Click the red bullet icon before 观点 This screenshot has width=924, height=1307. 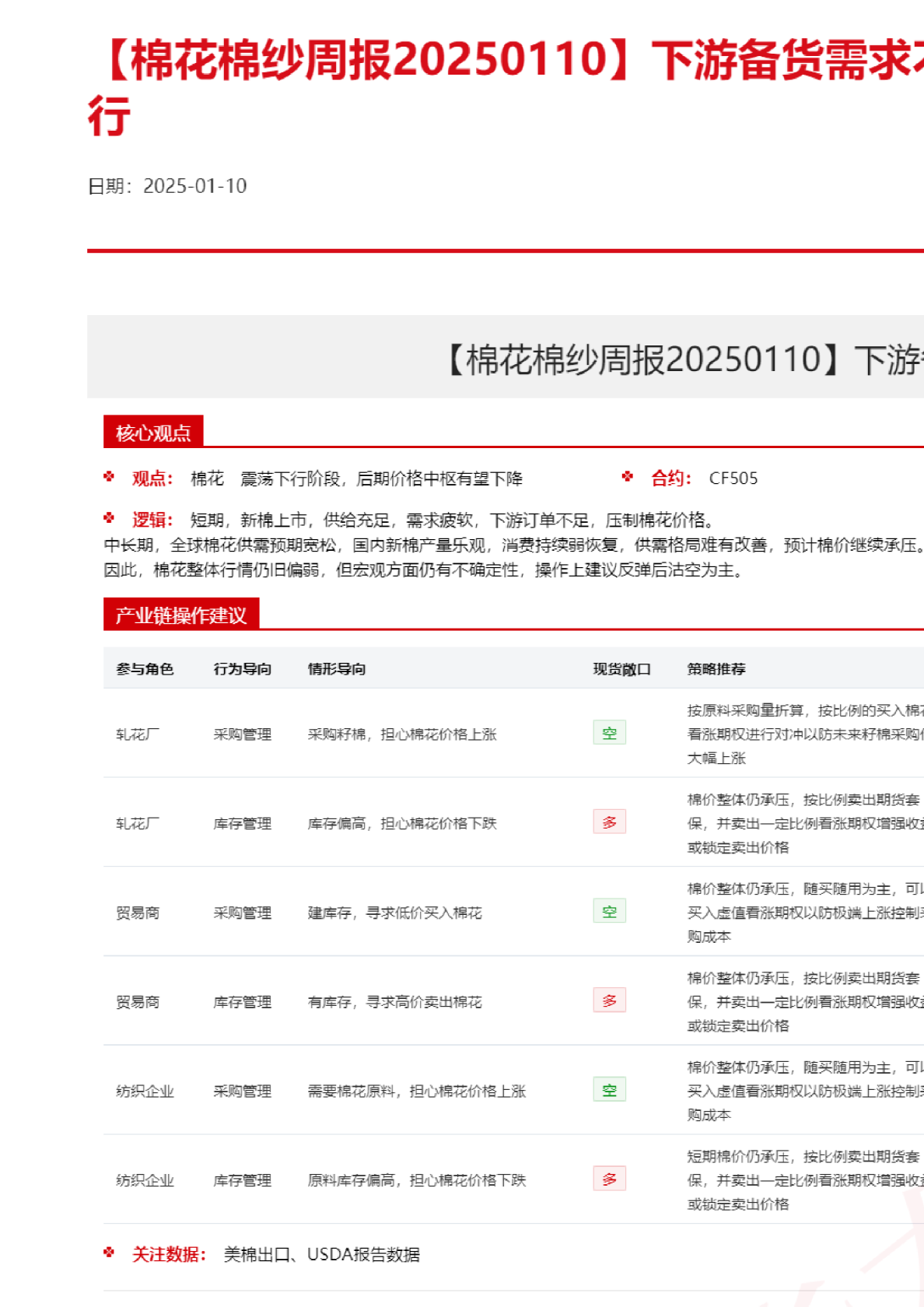pos(109,477)
